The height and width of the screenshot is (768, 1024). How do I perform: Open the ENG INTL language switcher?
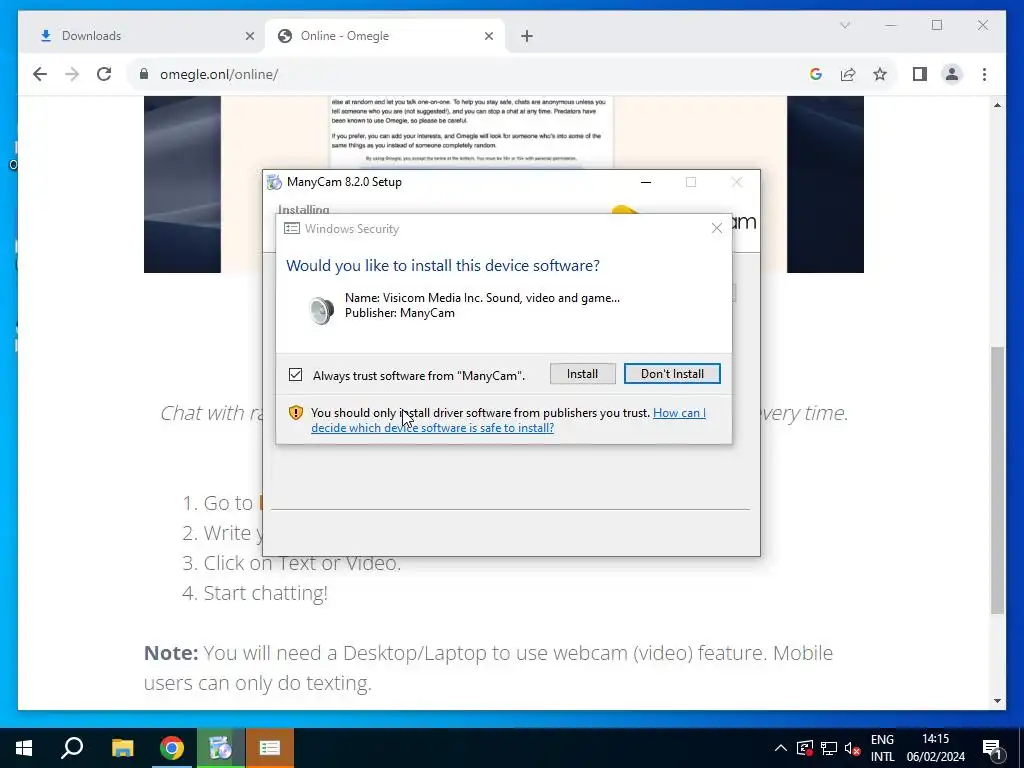[x=882, y=748]
